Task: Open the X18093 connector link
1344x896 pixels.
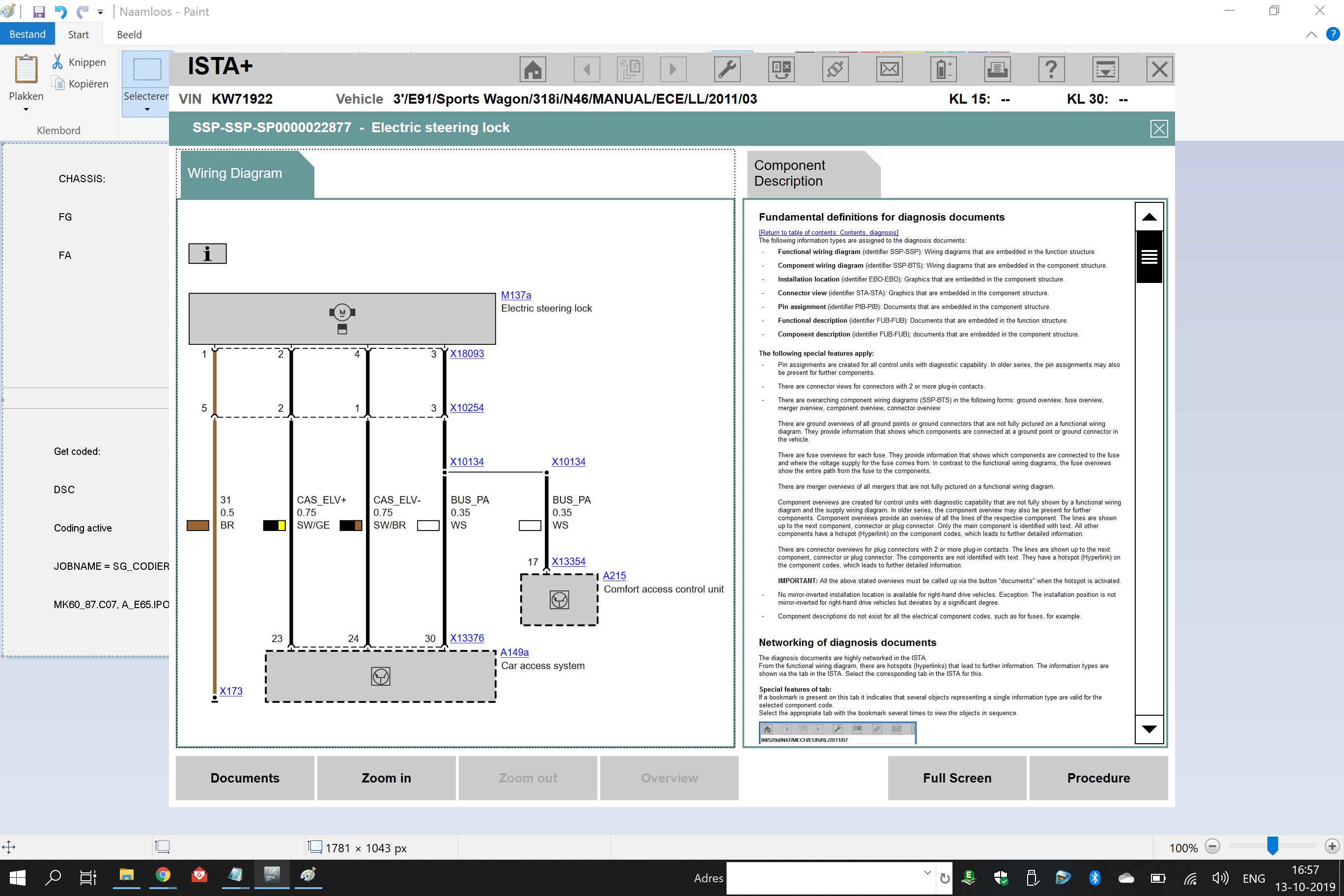Action: coord(467,354)
